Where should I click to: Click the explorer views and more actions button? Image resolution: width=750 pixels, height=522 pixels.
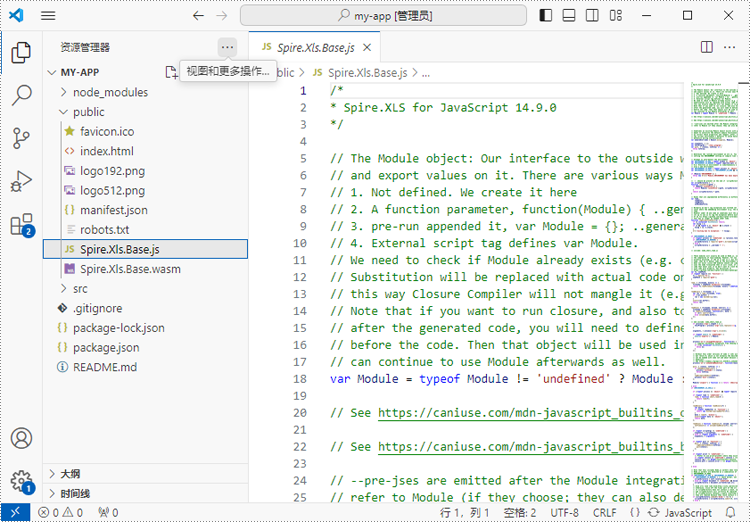click(227, 47)
